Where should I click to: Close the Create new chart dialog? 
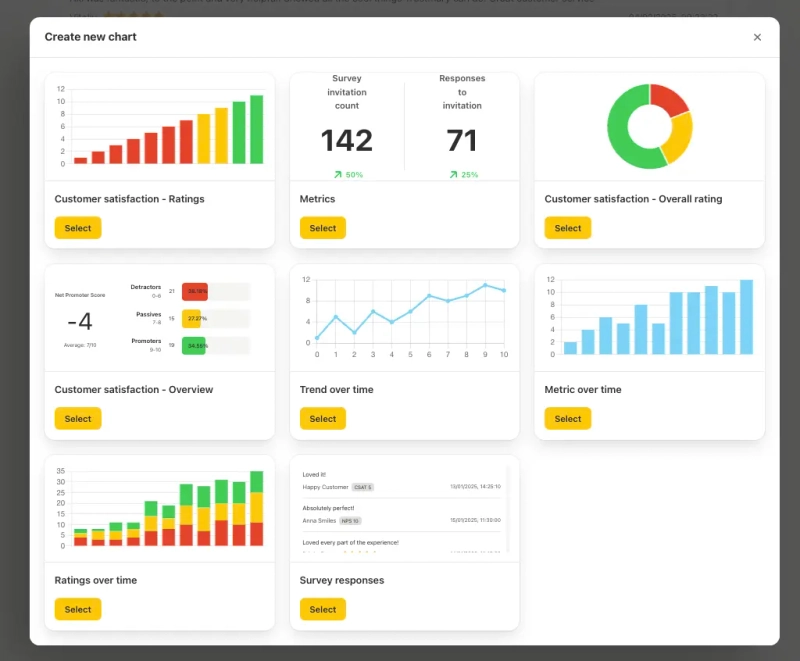[x=757, y=37]
